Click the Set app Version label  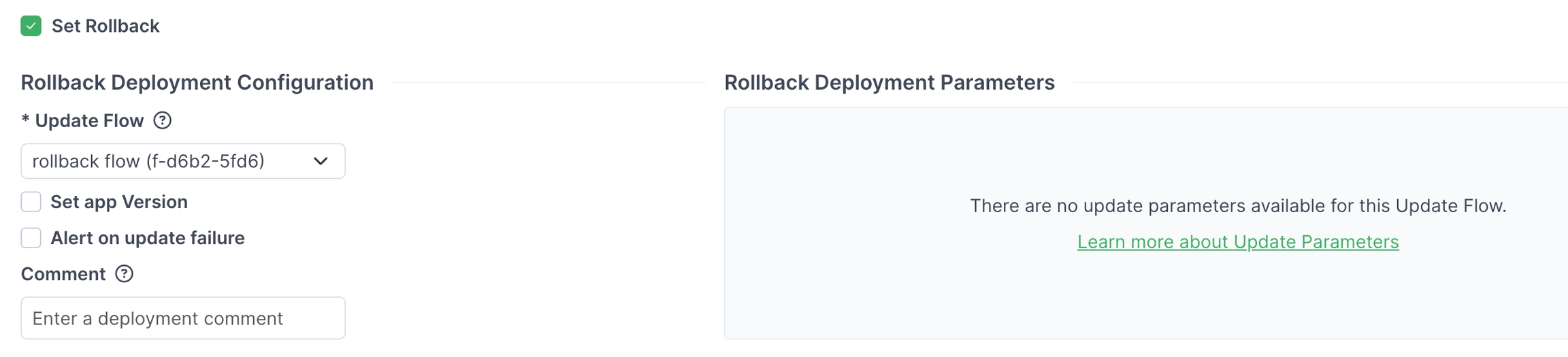119,202
